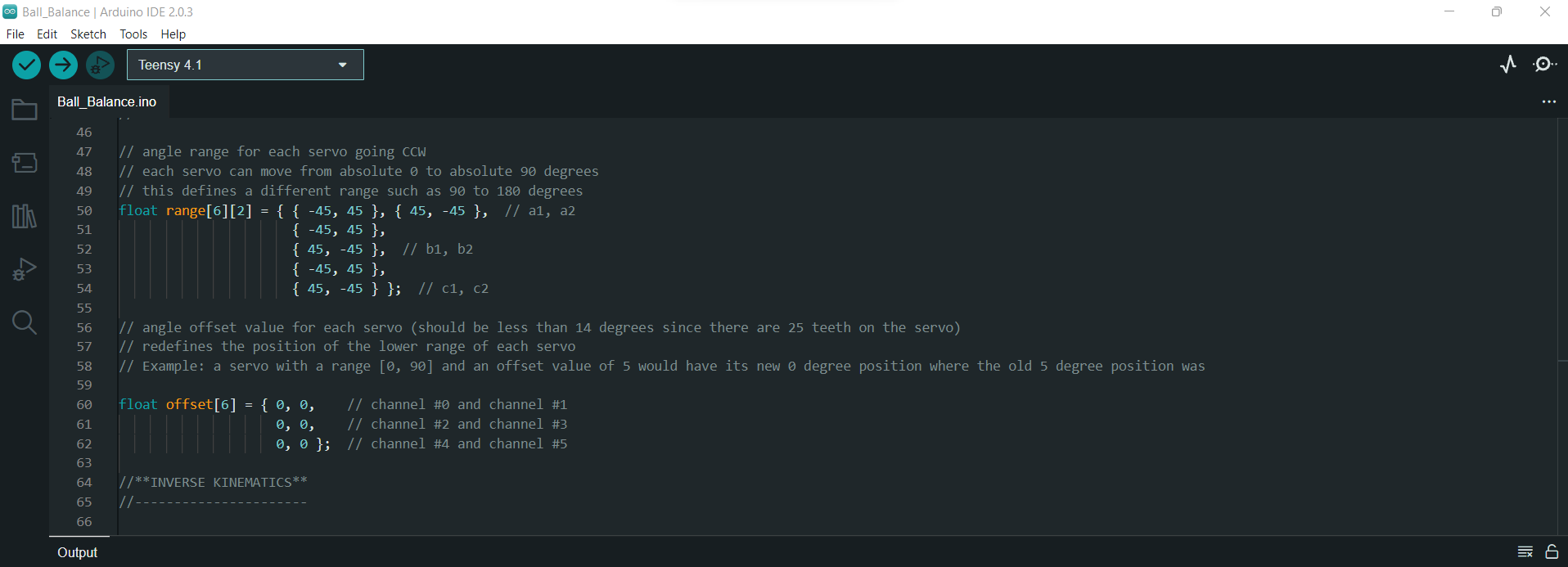Open the Tools menu
The width and height of the screenshot is (1568, 567).
point(133,34)
